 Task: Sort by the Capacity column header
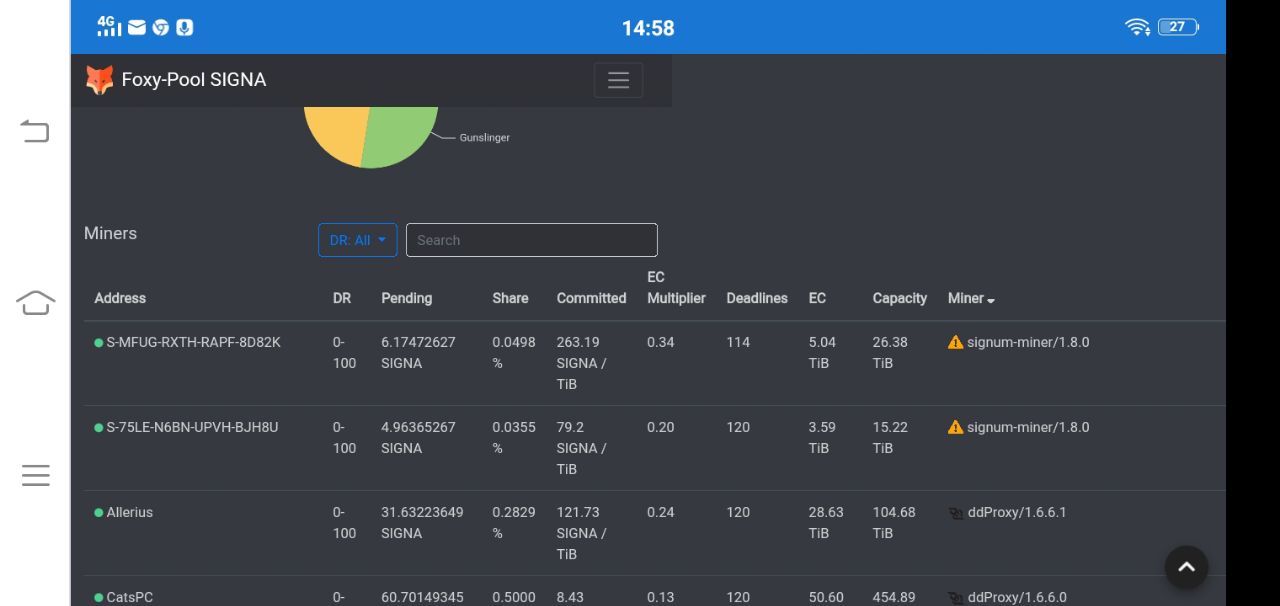(899, 298)
